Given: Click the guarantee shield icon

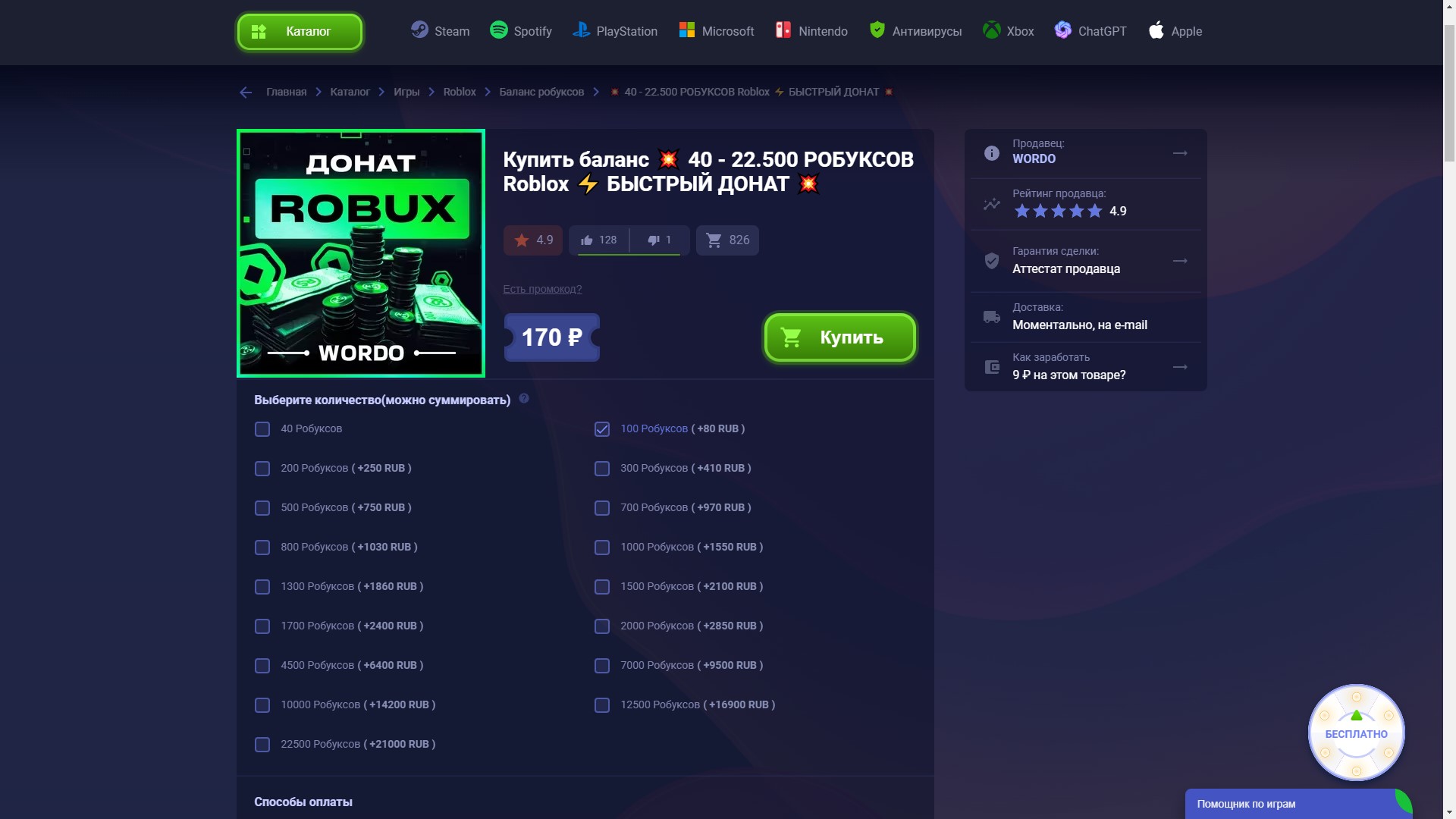Looking at the screenshot, I should point(991,261).
